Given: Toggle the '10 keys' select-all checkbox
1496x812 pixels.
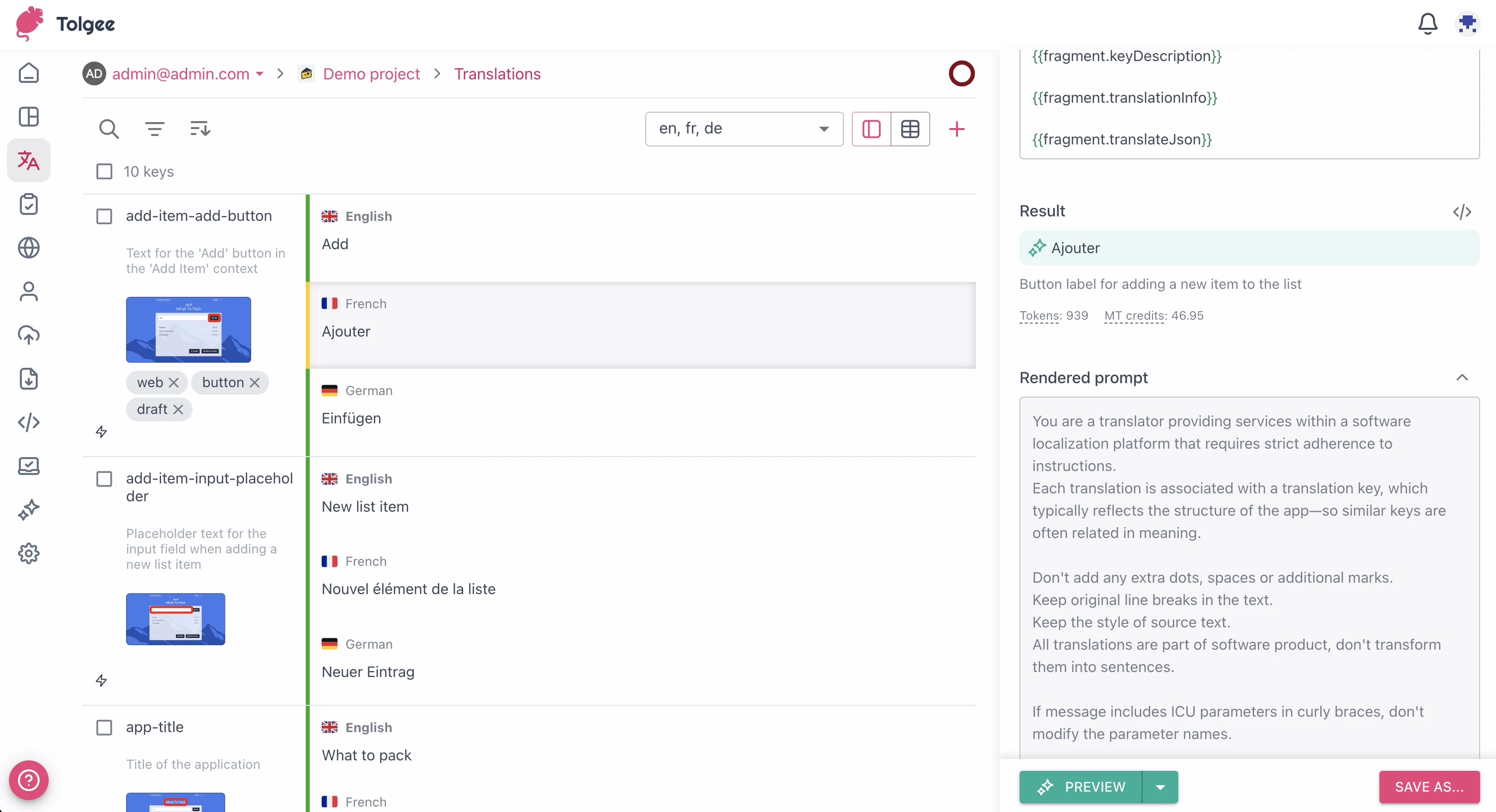Looking at the screenshot, I should tap(104, 171).
